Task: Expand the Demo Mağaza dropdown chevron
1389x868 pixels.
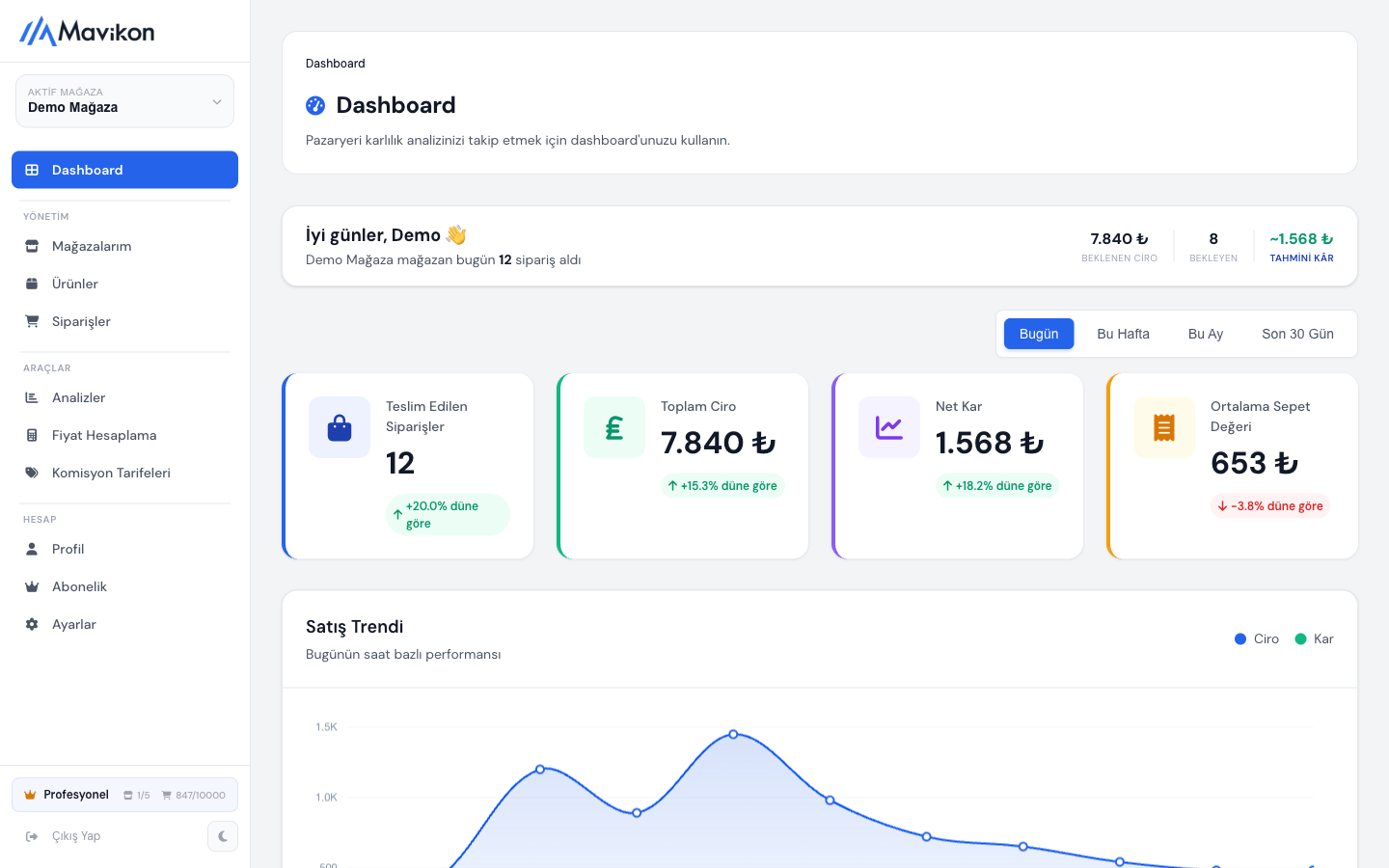Action: tap(218, 100)
